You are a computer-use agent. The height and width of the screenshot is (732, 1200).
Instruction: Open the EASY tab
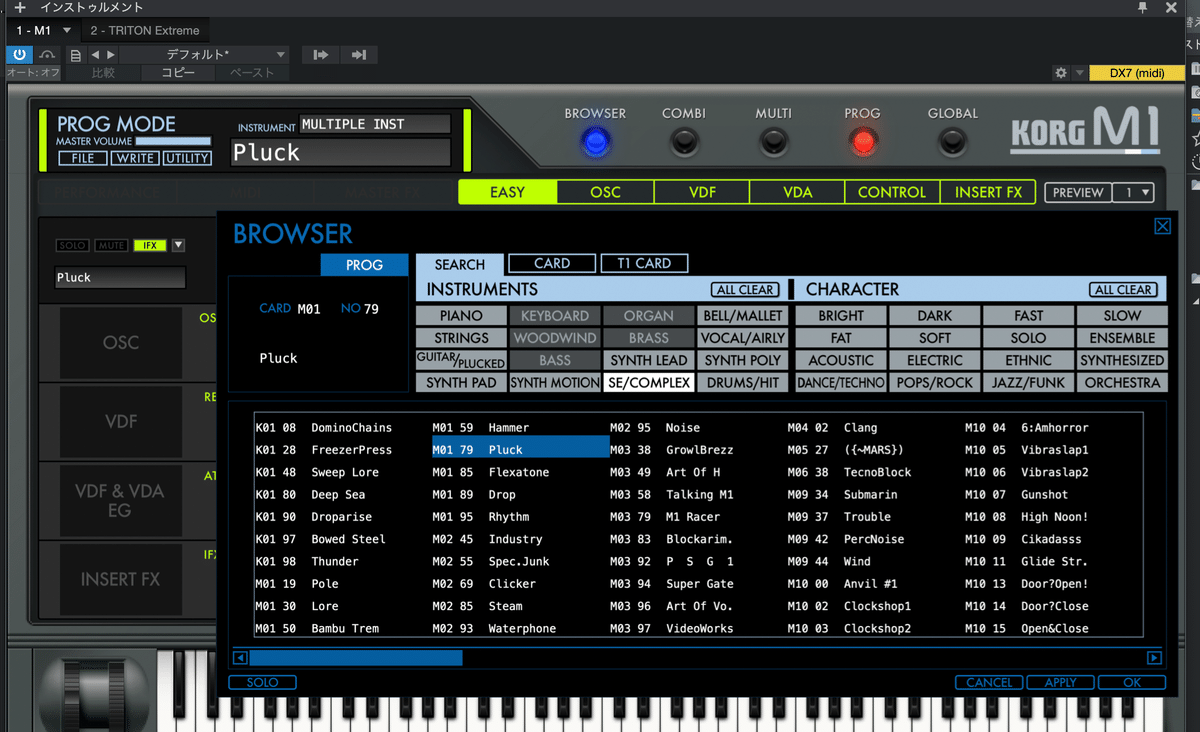[x=507, y=192]
